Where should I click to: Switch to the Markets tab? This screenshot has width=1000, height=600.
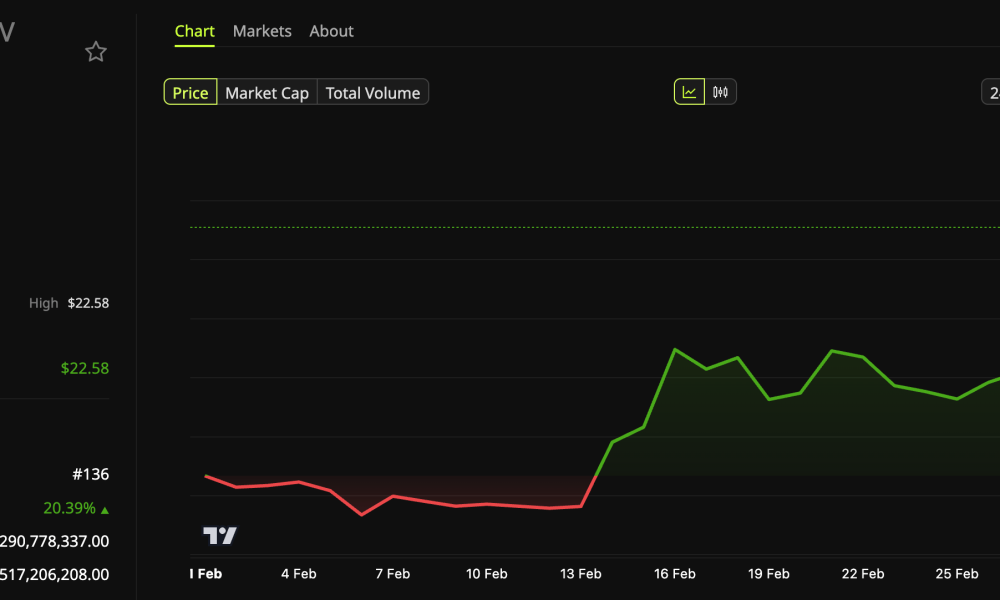coord(262,31)
